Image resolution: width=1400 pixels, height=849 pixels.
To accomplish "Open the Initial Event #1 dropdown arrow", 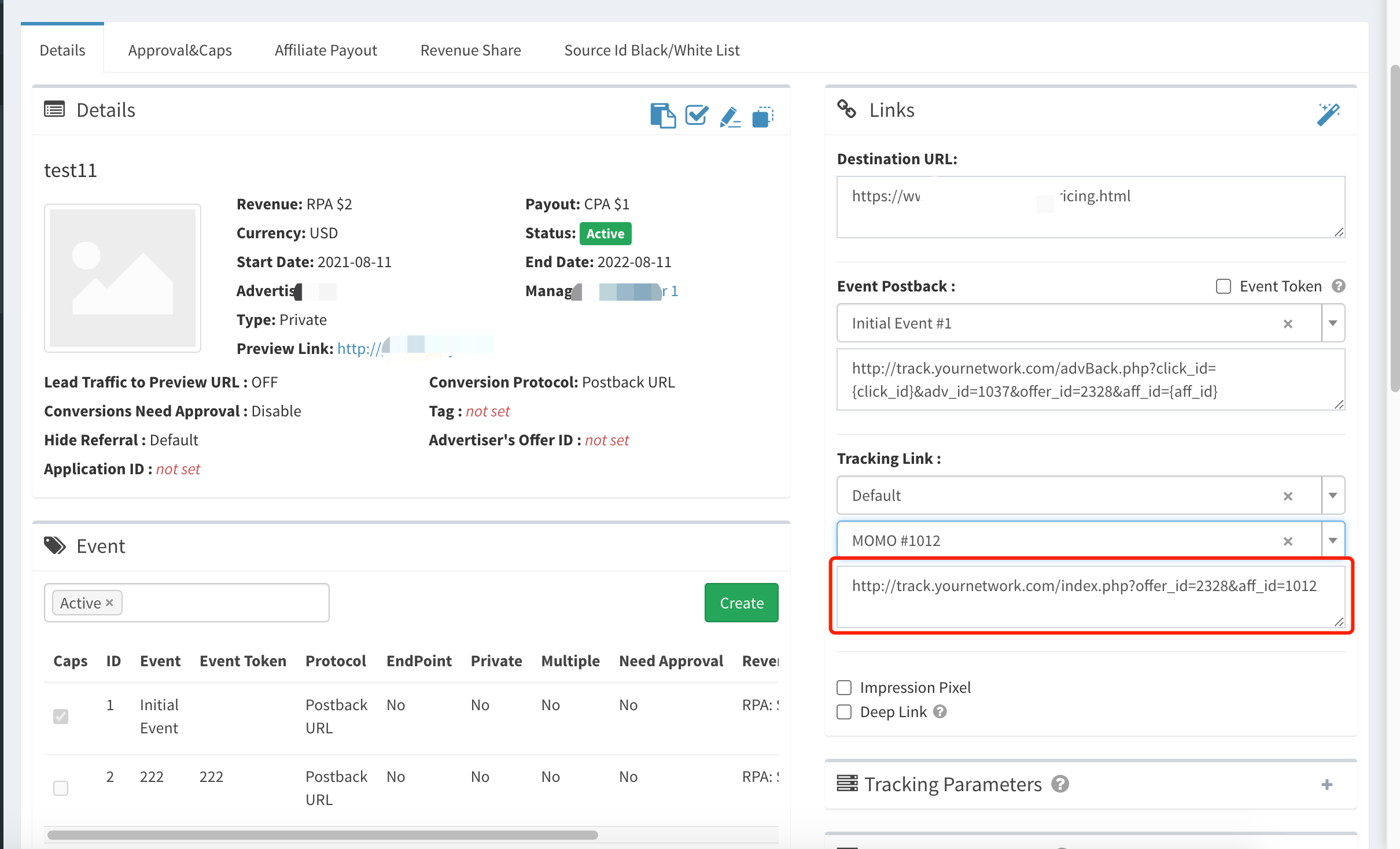I will pyautogui.click(x=1333, y=323).
